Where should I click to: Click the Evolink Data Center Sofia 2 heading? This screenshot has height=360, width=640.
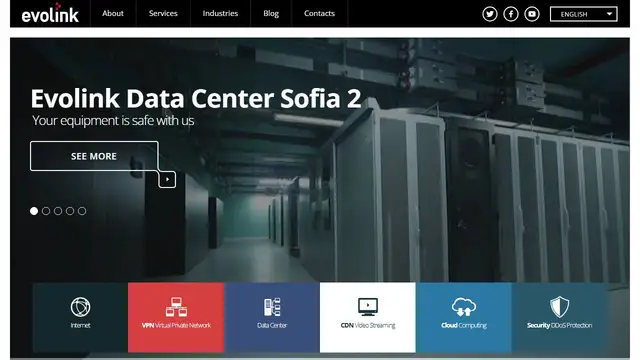196,98
